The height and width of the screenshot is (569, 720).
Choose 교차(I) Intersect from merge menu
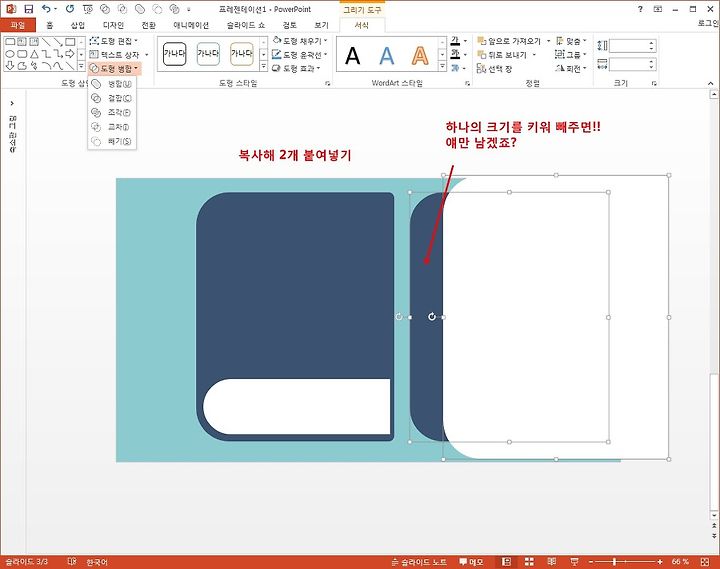pyautogui.click(x=112, y=127)
